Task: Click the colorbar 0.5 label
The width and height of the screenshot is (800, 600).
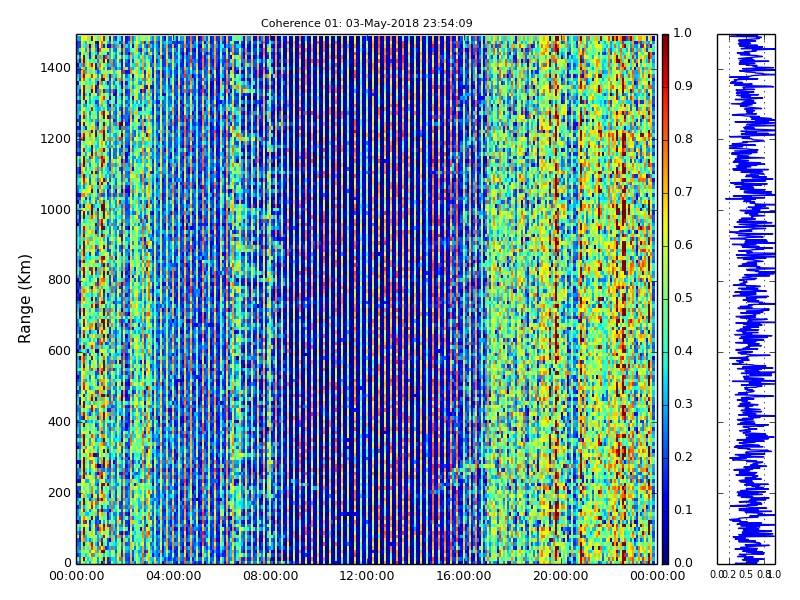Action: click(683, 298)
